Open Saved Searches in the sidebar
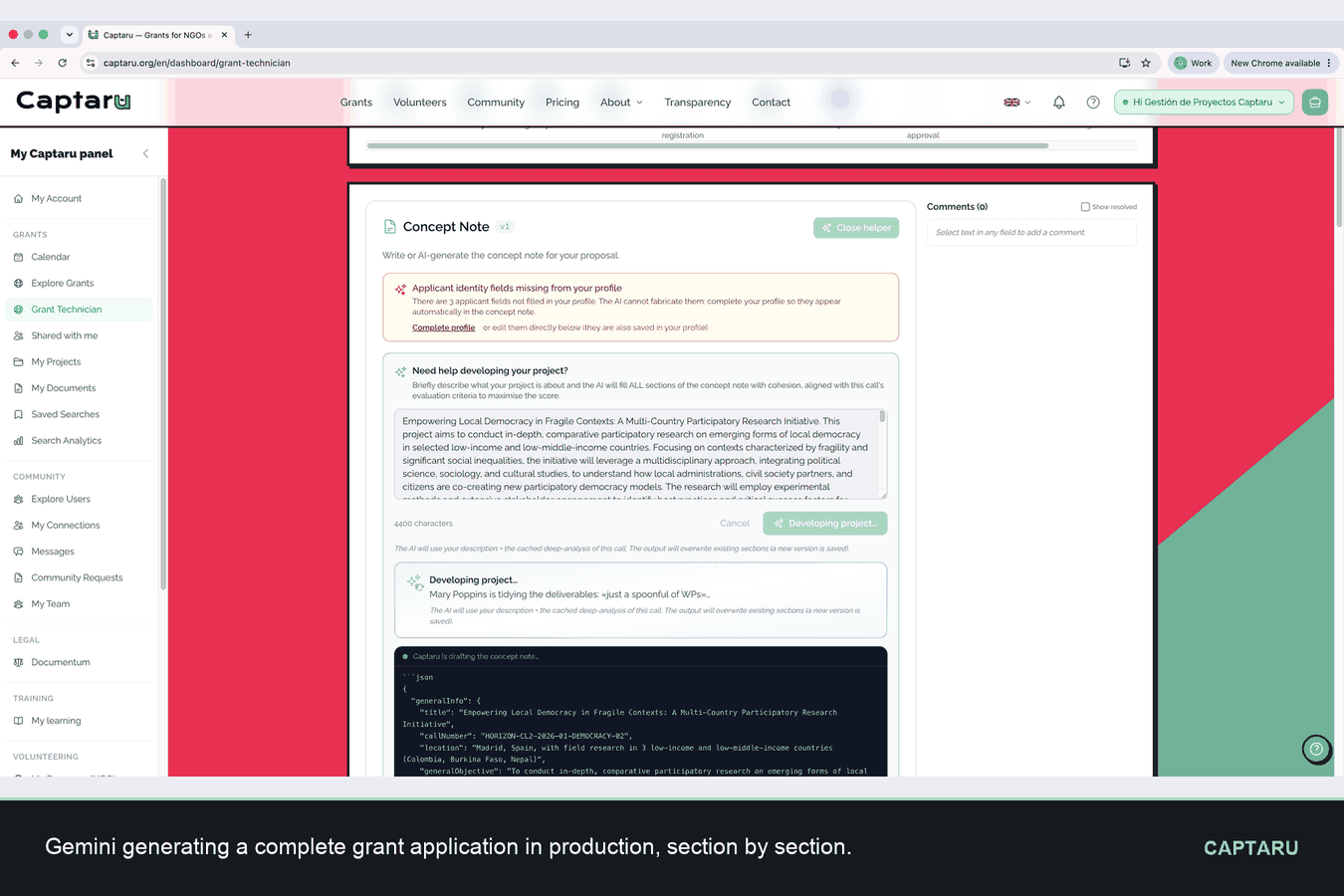 click(65, 414)
